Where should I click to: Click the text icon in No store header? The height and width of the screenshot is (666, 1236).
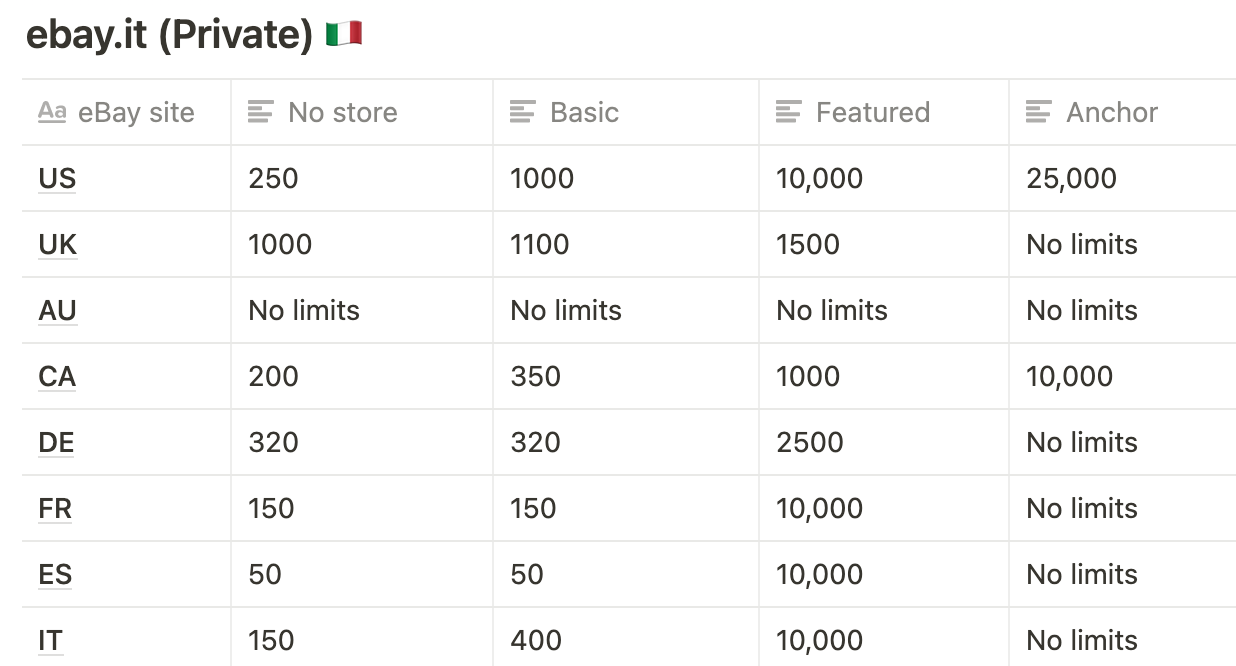261,112
